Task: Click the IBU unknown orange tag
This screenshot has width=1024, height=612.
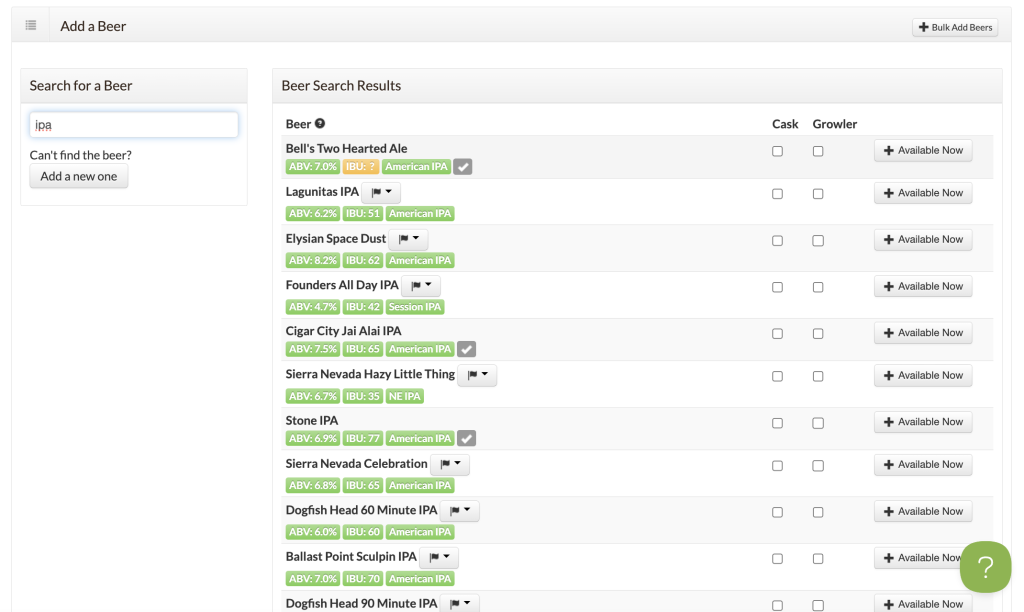Action: 361,167
